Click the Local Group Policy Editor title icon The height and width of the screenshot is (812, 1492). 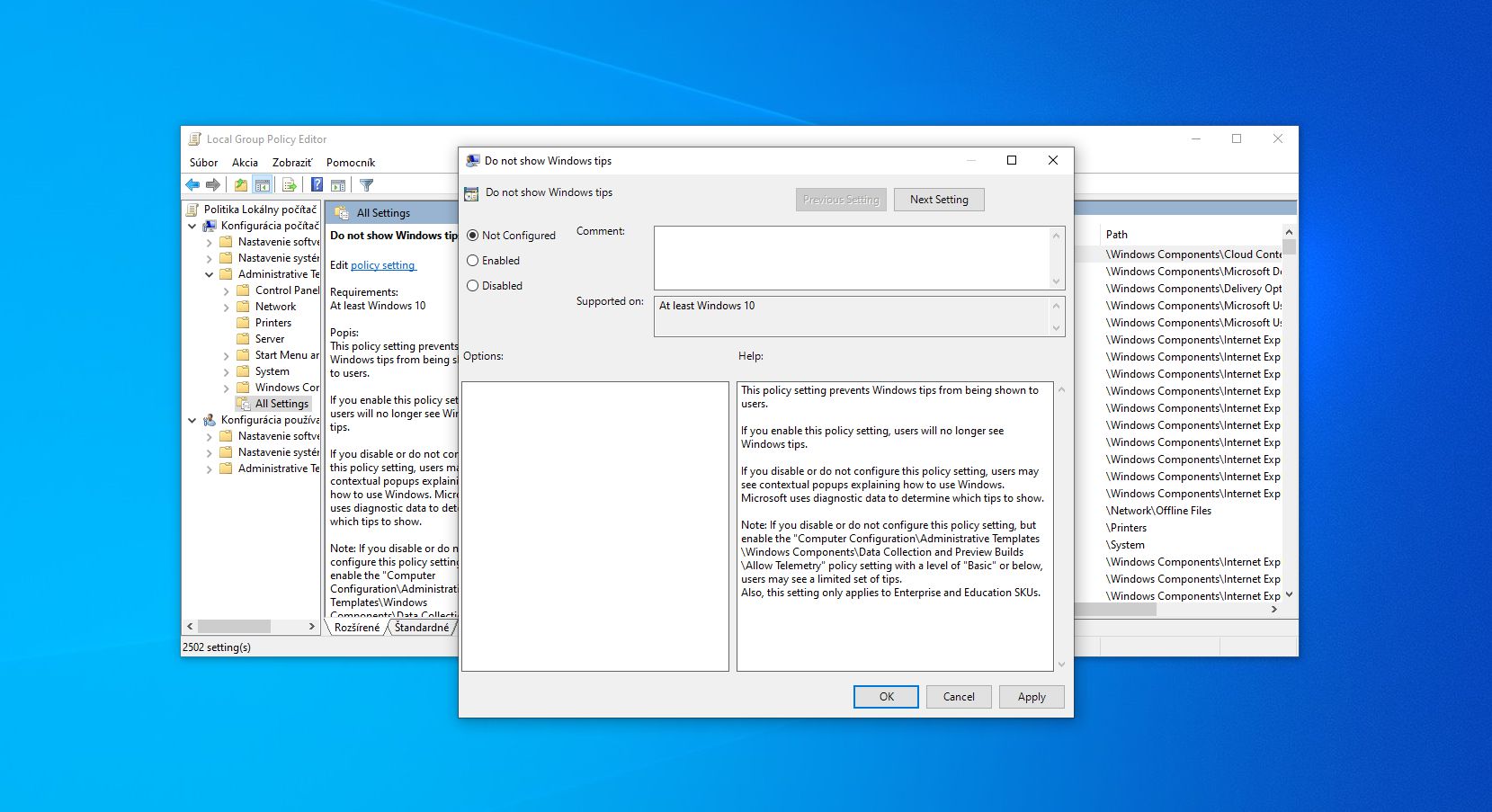point(194,139)
